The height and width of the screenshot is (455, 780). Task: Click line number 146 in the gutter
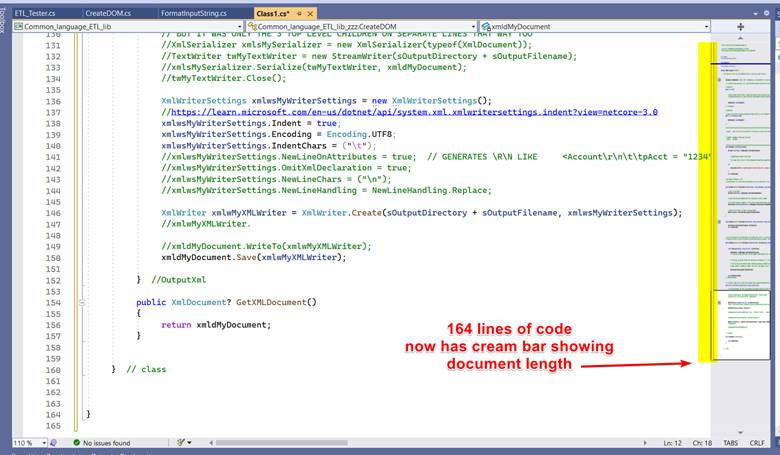53,213
